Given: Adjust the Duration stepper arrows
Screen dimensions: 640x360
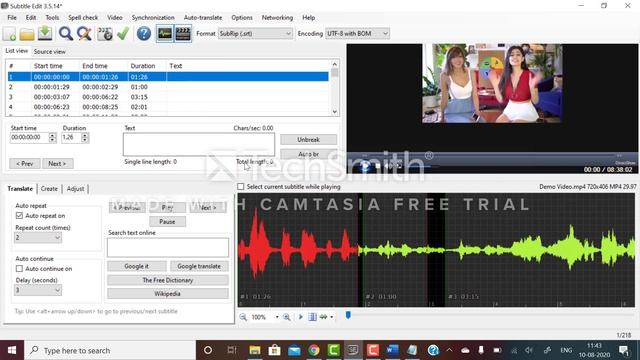Looking at the screenshot, I should tap(85, 138).
